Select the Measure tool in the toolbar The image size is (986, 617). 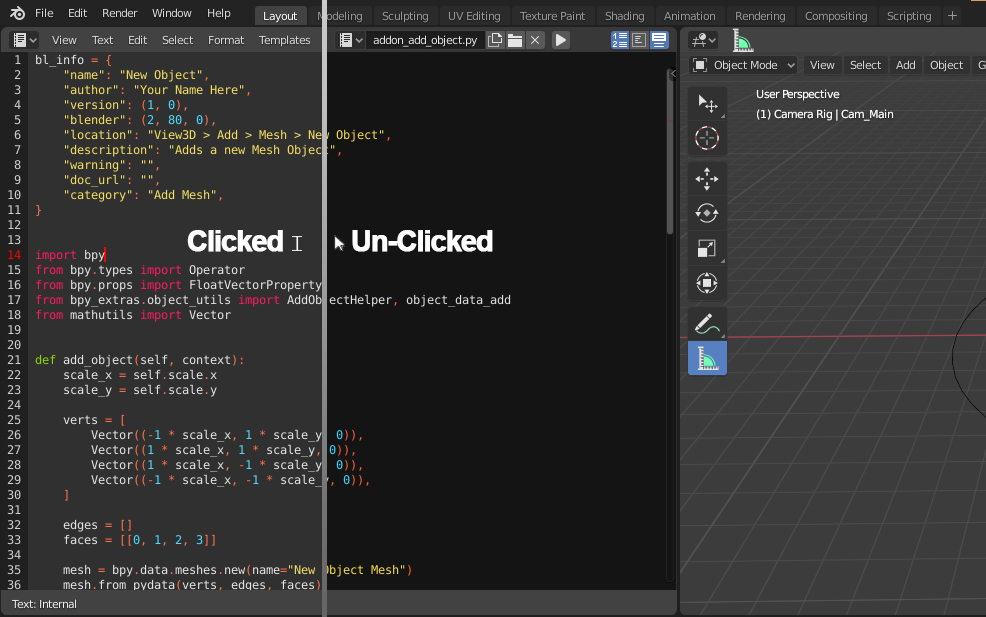(x=707, y=359)
